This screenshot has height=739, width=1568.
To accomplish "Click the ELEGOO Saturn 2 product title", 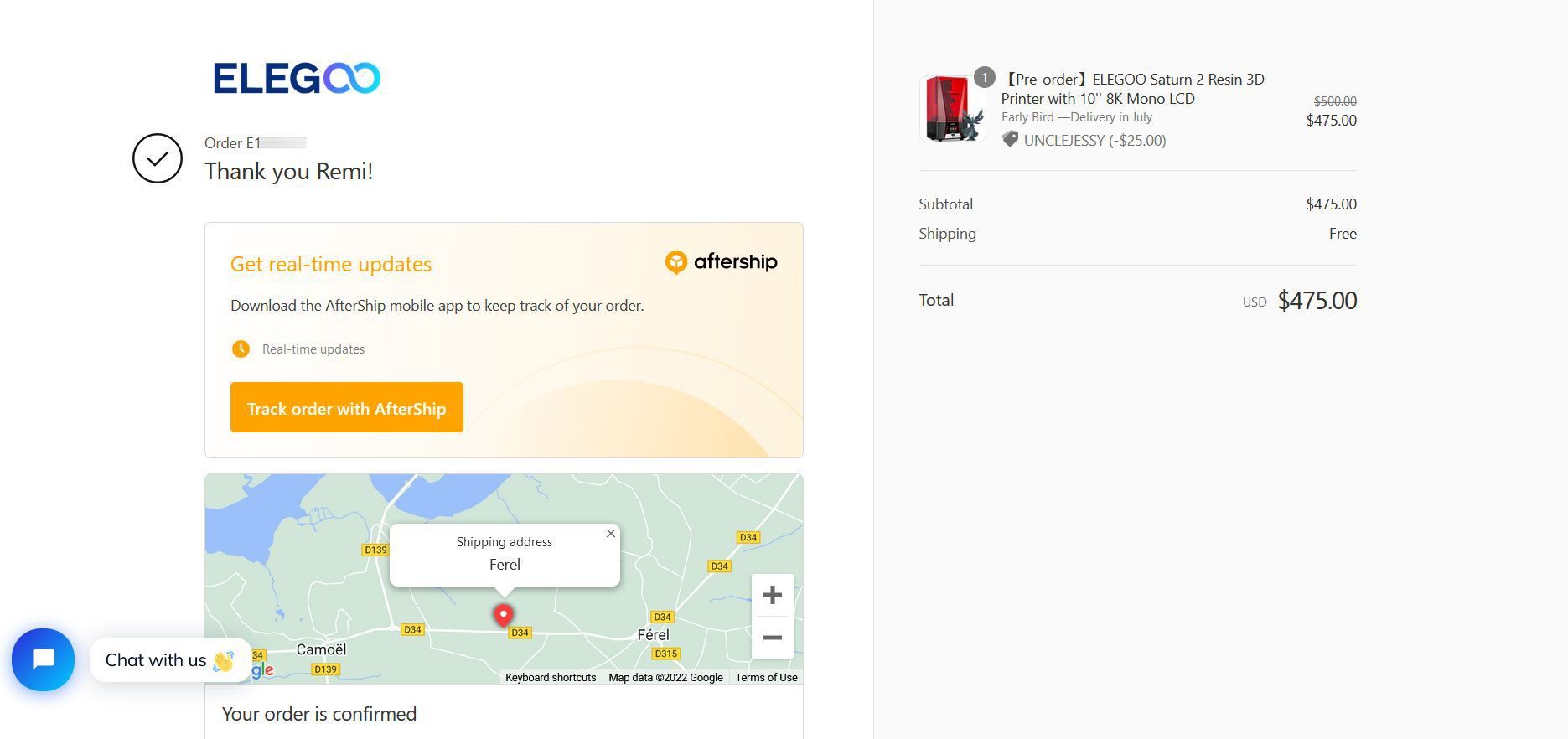I will click(x=1133, y=89).
